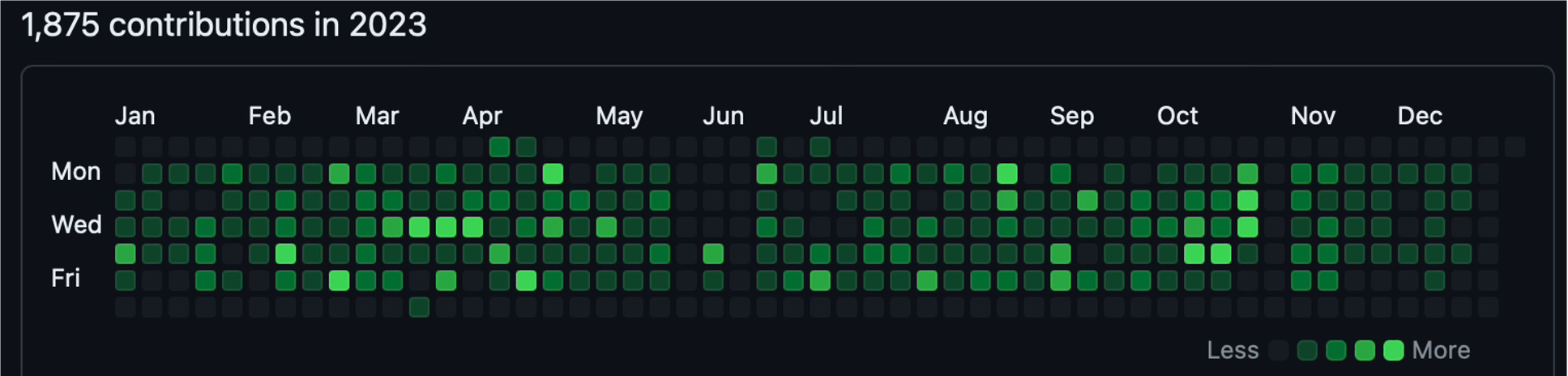Select the only green cell in the Saturday row
Viewport: 1568px width, 376px height.
[x=419, y=307]
